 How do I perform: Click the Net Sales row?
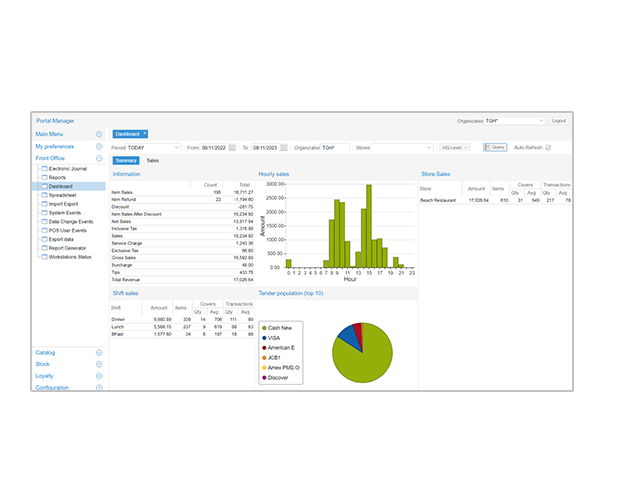[x=182, y=221]
